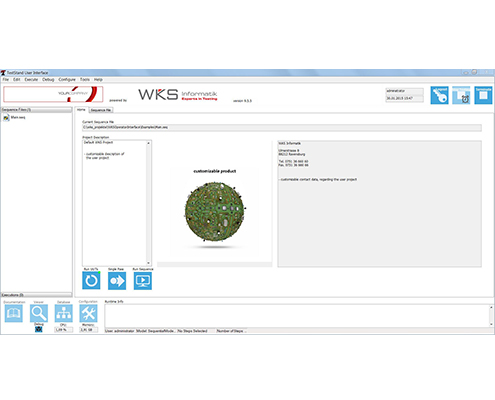Click the date and time field
Viewport: 495px width, 400px height.
click(x=404, y=99)
